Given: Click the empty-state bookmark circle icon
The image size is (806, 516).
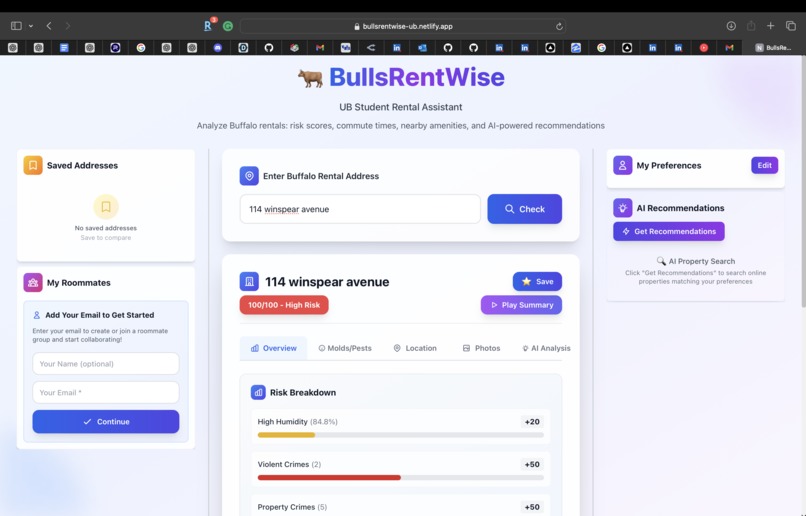Looking at the screenshot, I should 106,207.
